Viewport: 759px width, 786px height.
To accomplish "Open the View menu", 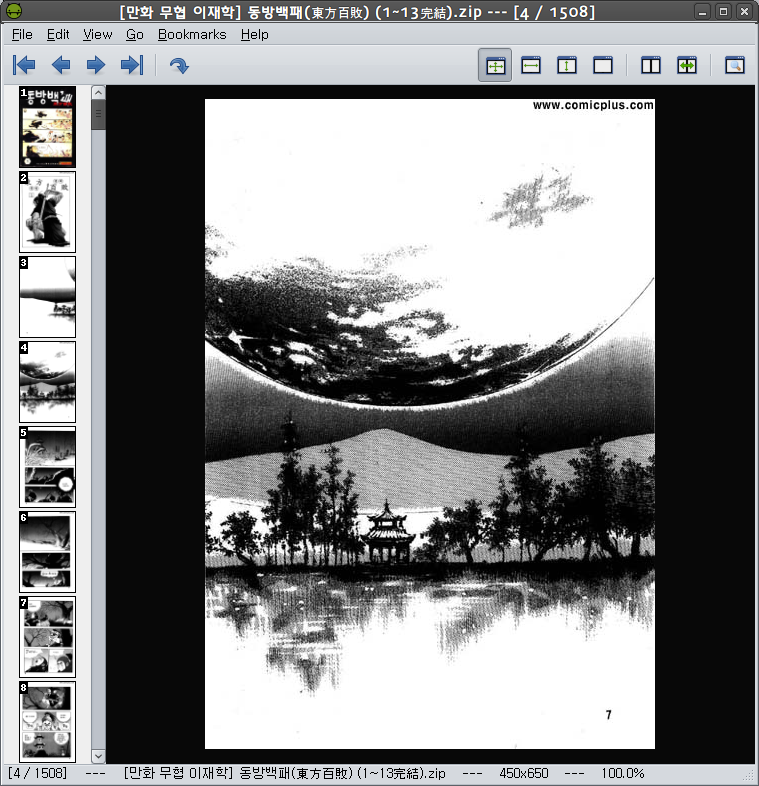I will tap(97, 34).
